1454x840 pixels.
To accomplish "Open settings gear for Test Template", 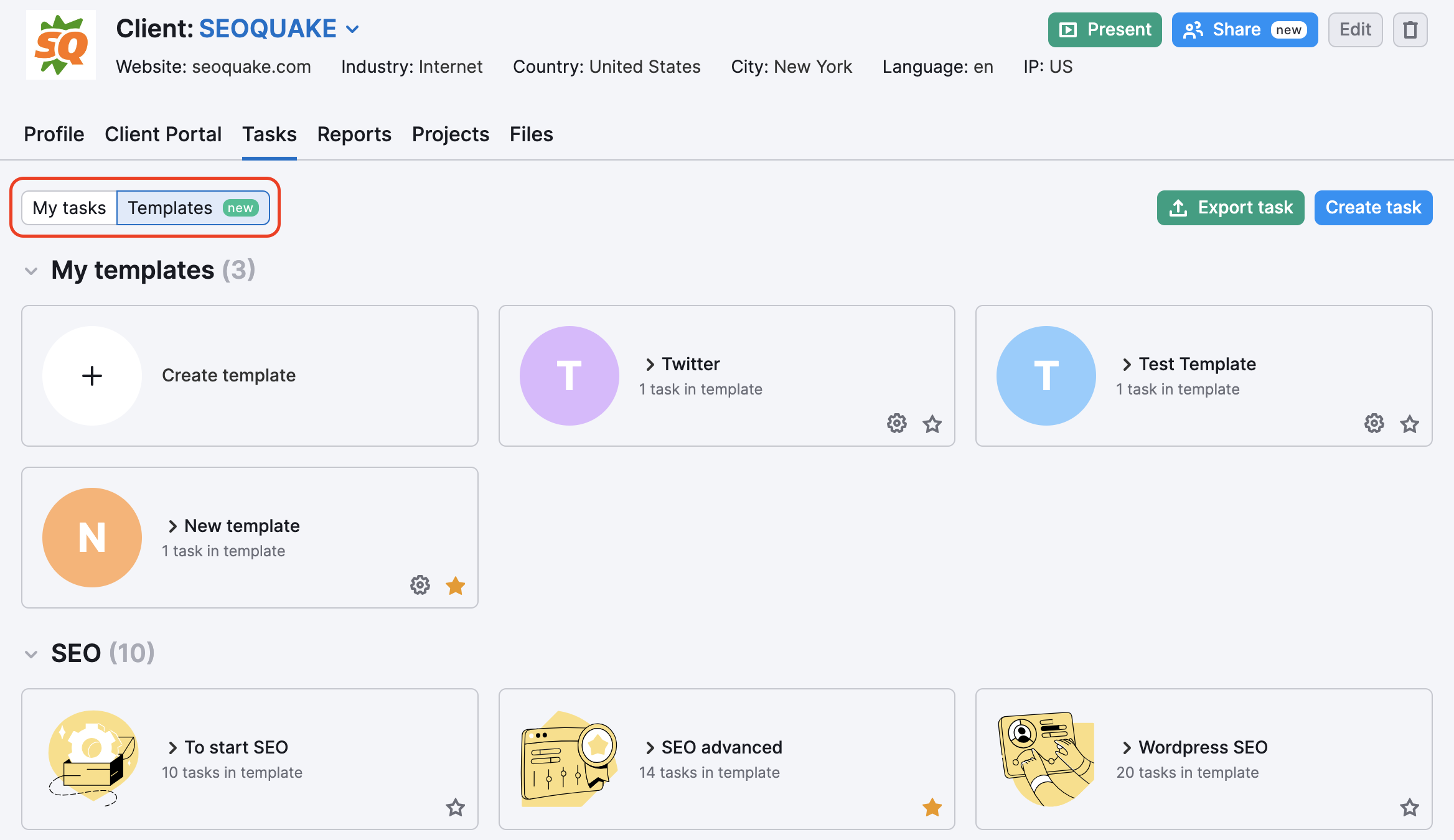I will click(1374, 423).
